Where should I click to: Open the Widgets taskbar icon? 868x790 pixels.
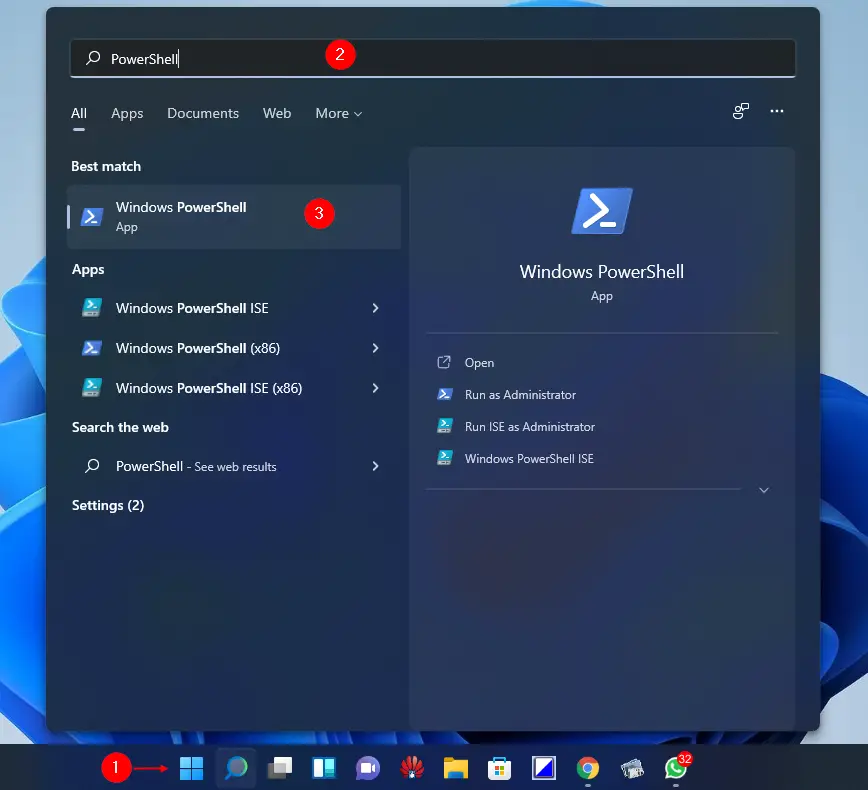[x=324, y=768]
